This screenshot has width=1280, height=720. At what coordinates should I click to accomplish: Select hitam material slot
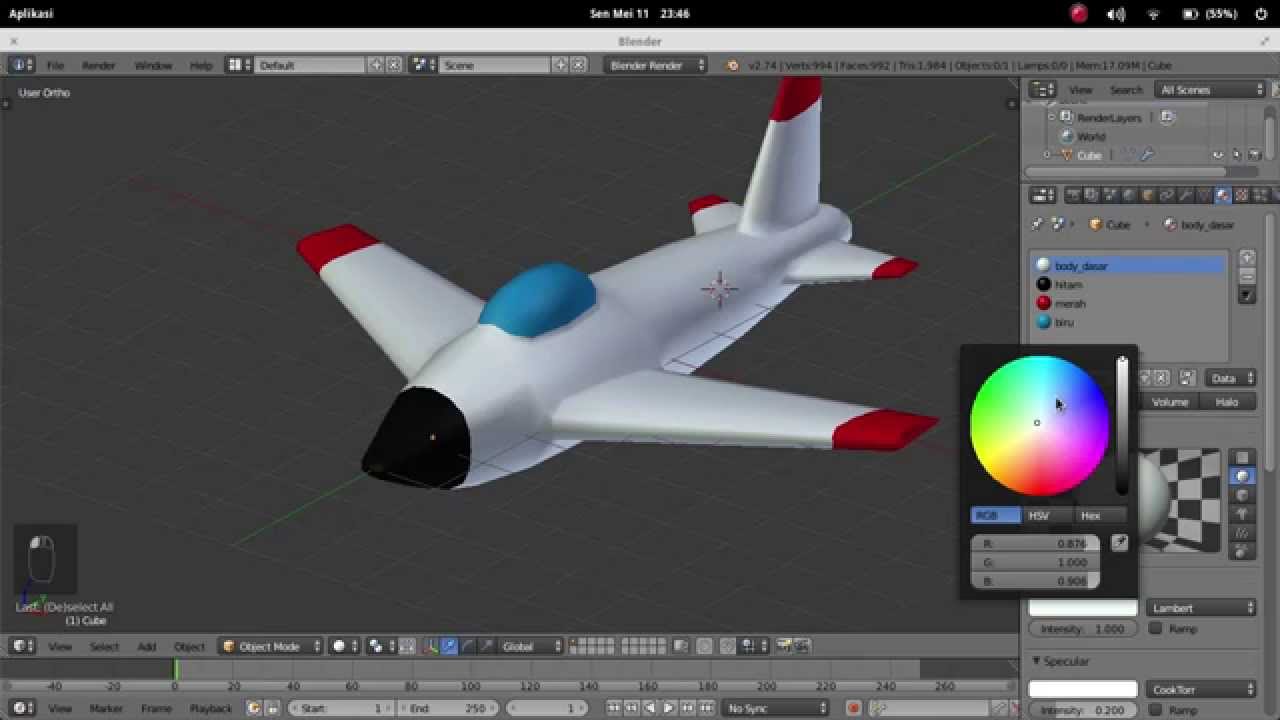click(1129, 284)
